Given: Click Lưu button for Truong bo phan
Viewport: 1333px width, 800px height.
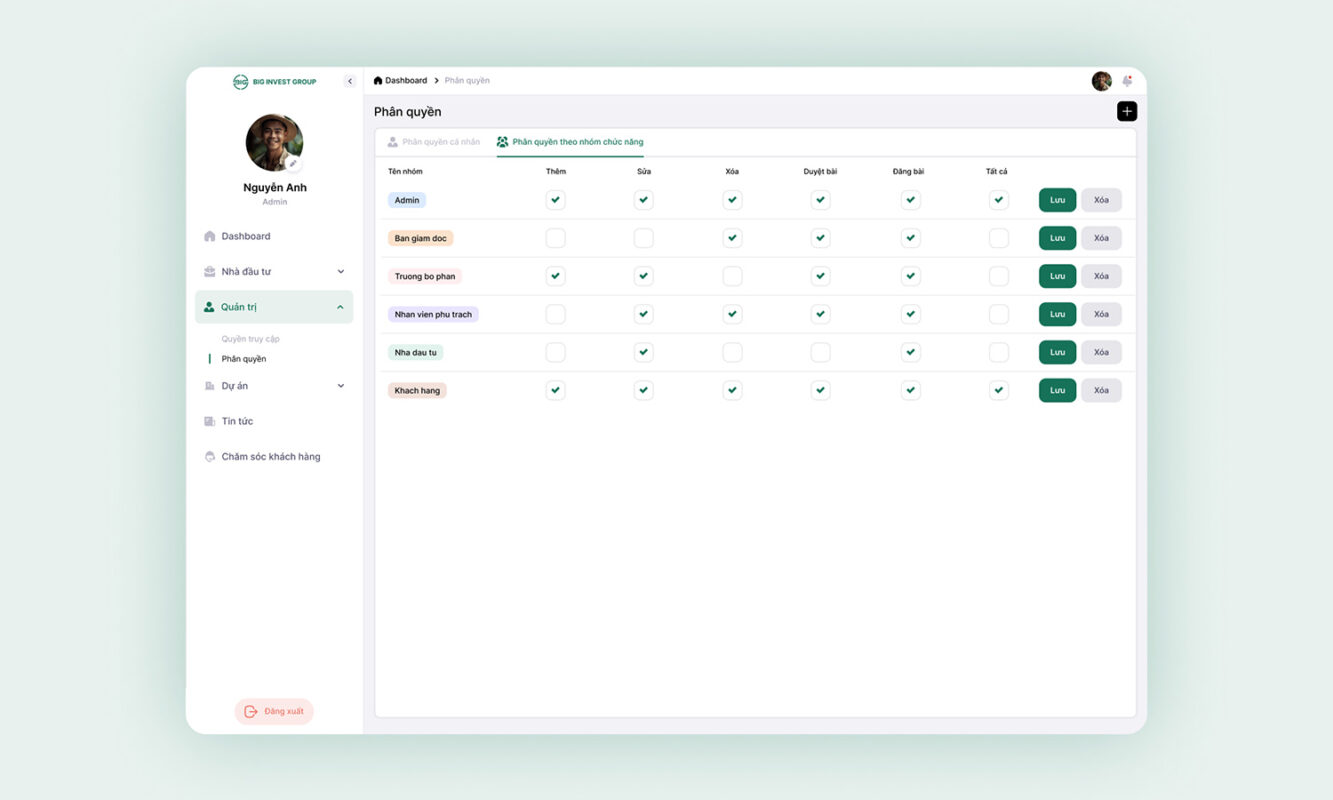Looking at the screenshot, I should (x=1057, y=276).
